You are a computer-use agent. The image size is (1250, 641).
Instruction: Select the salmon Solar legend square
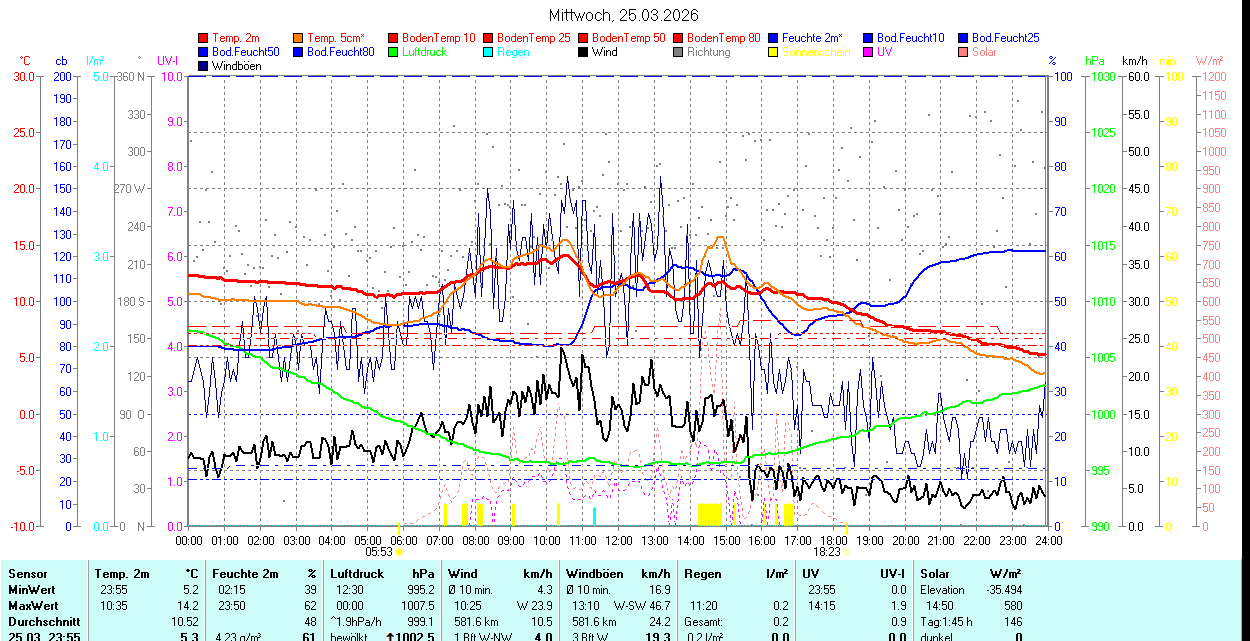tap(963, 52)
